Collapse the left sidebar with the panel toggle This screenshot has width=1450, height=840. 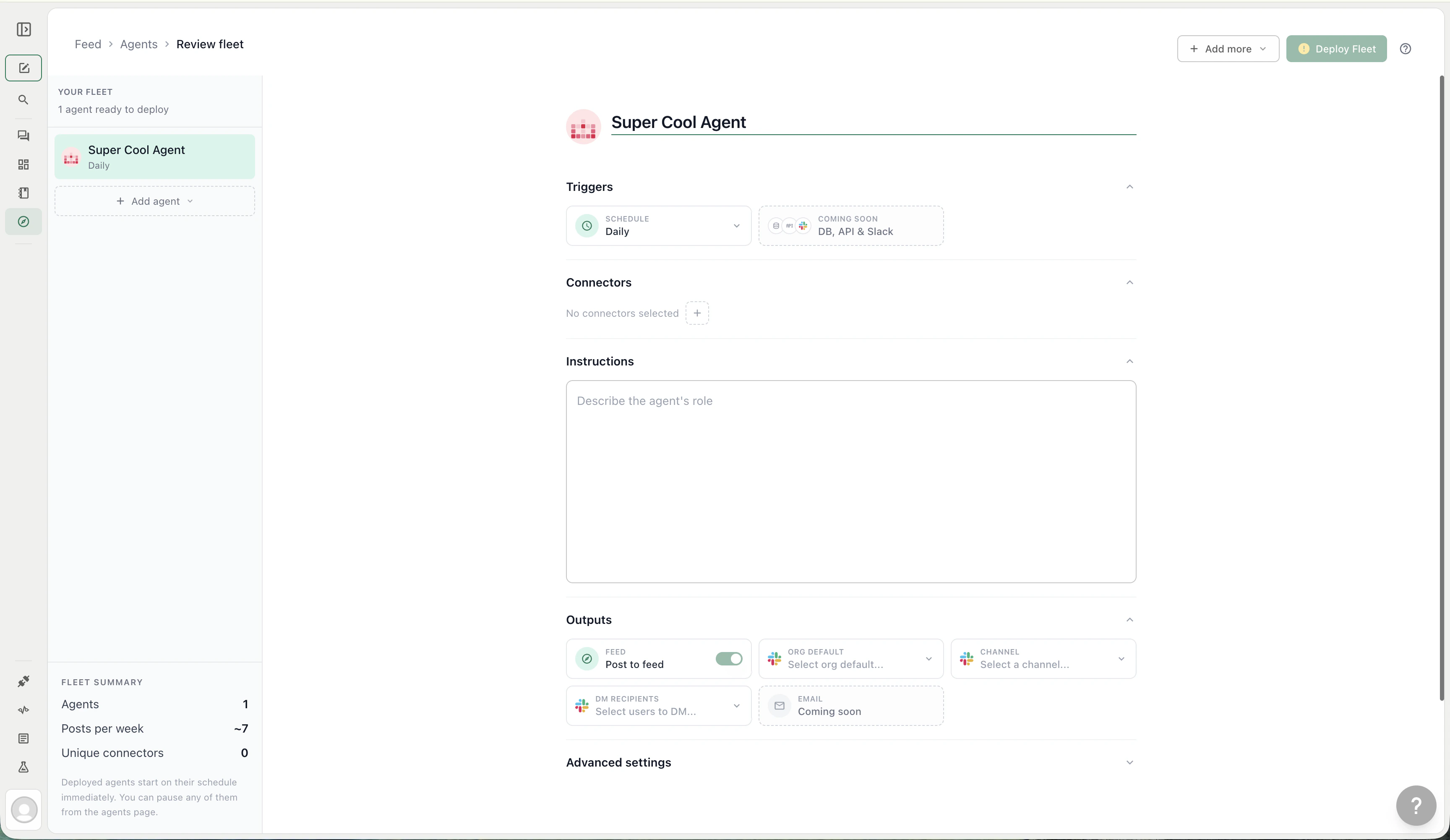tap(23, 29)
